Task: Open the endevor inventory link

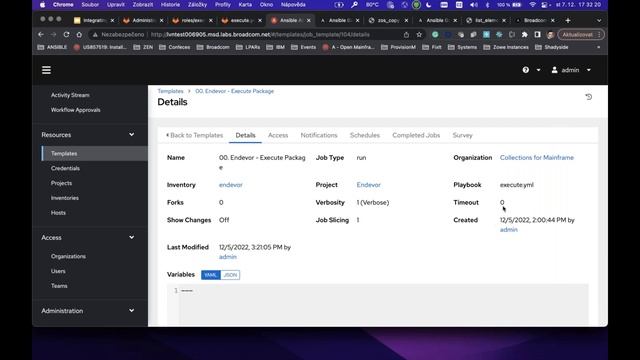Action: 231,185
